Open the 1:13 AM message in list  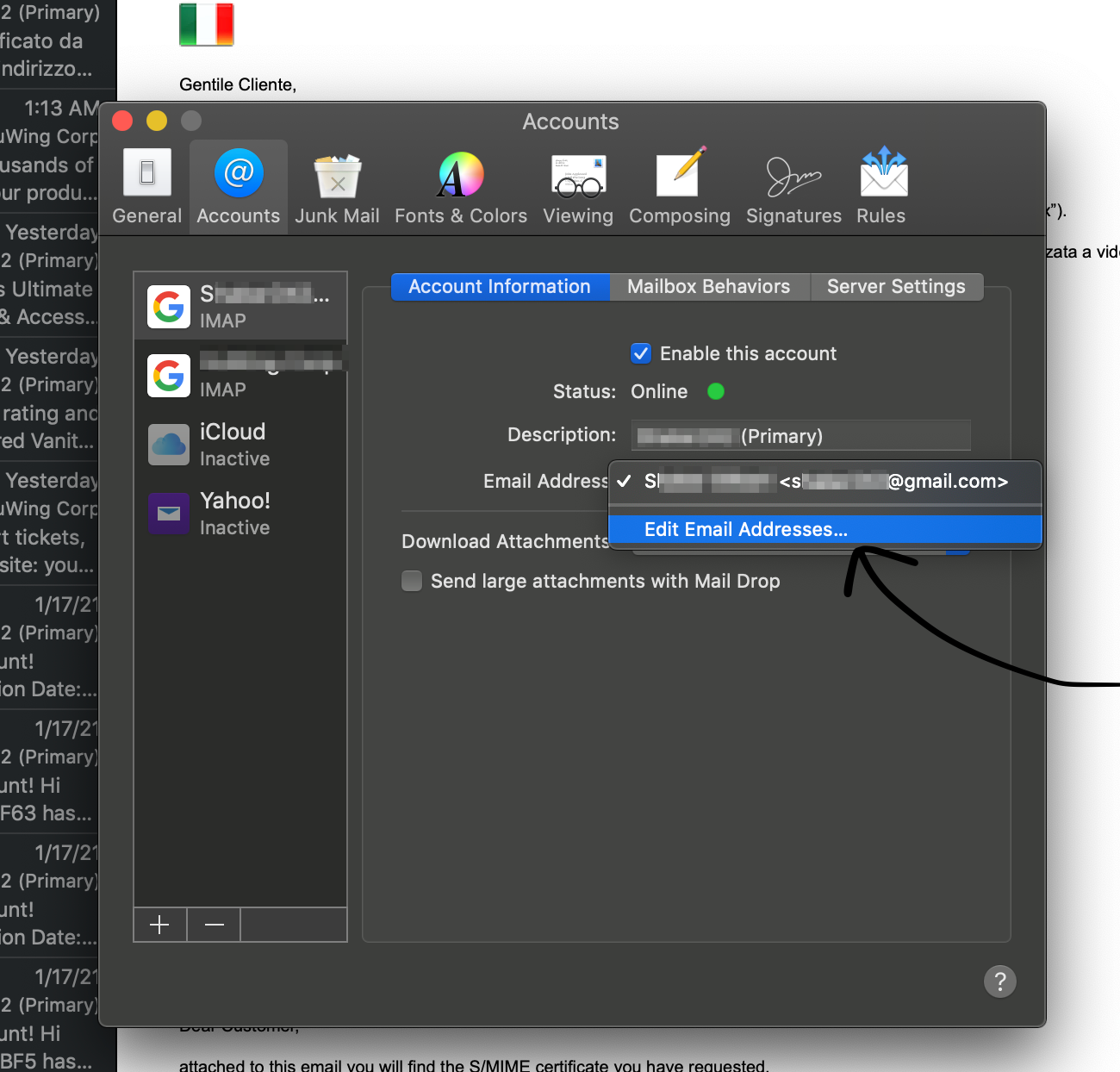[50, 150]
